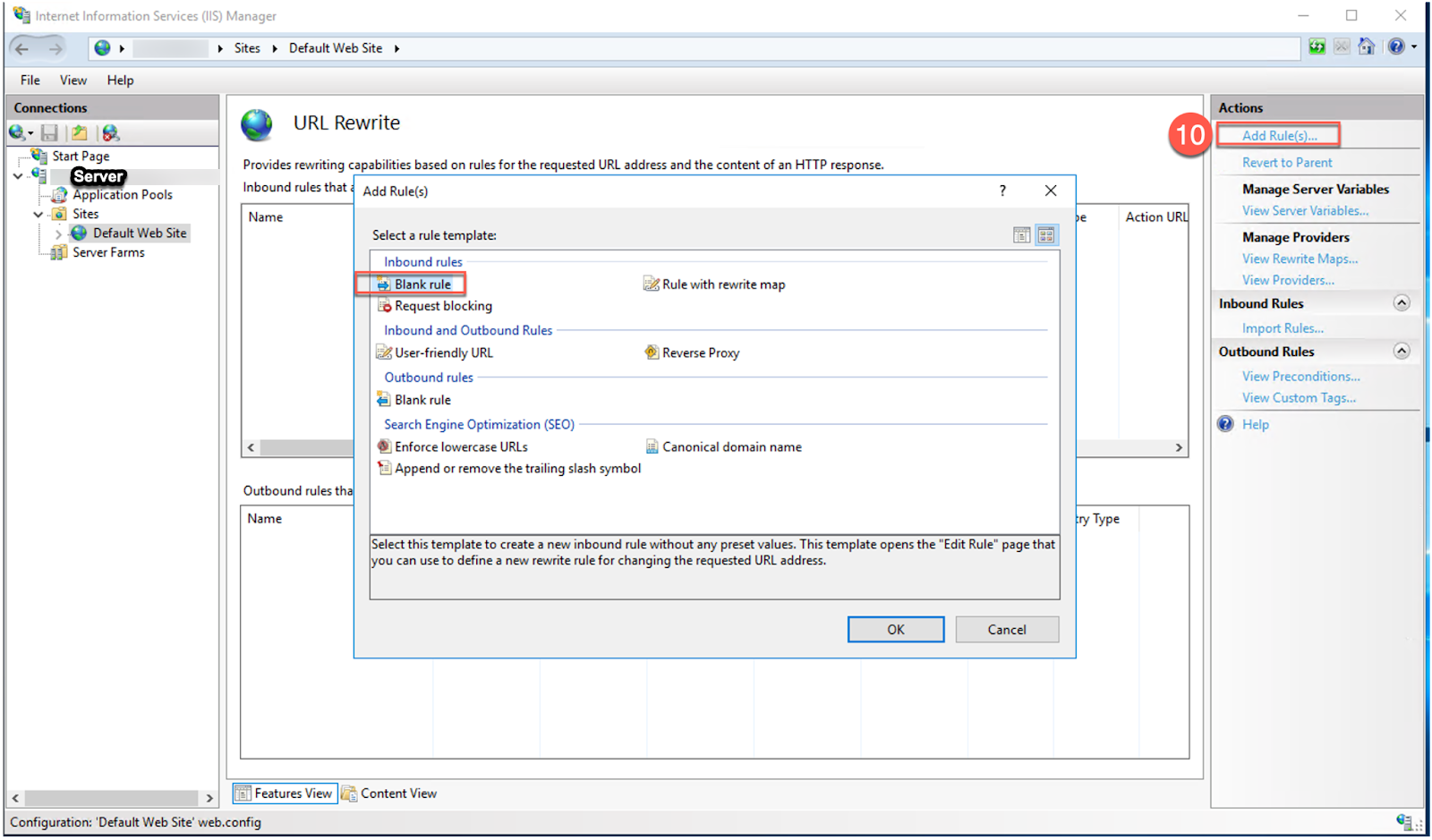Open Create Connection dropdown arrow
Screen dimensions: 1432x840
pos(30,133)
